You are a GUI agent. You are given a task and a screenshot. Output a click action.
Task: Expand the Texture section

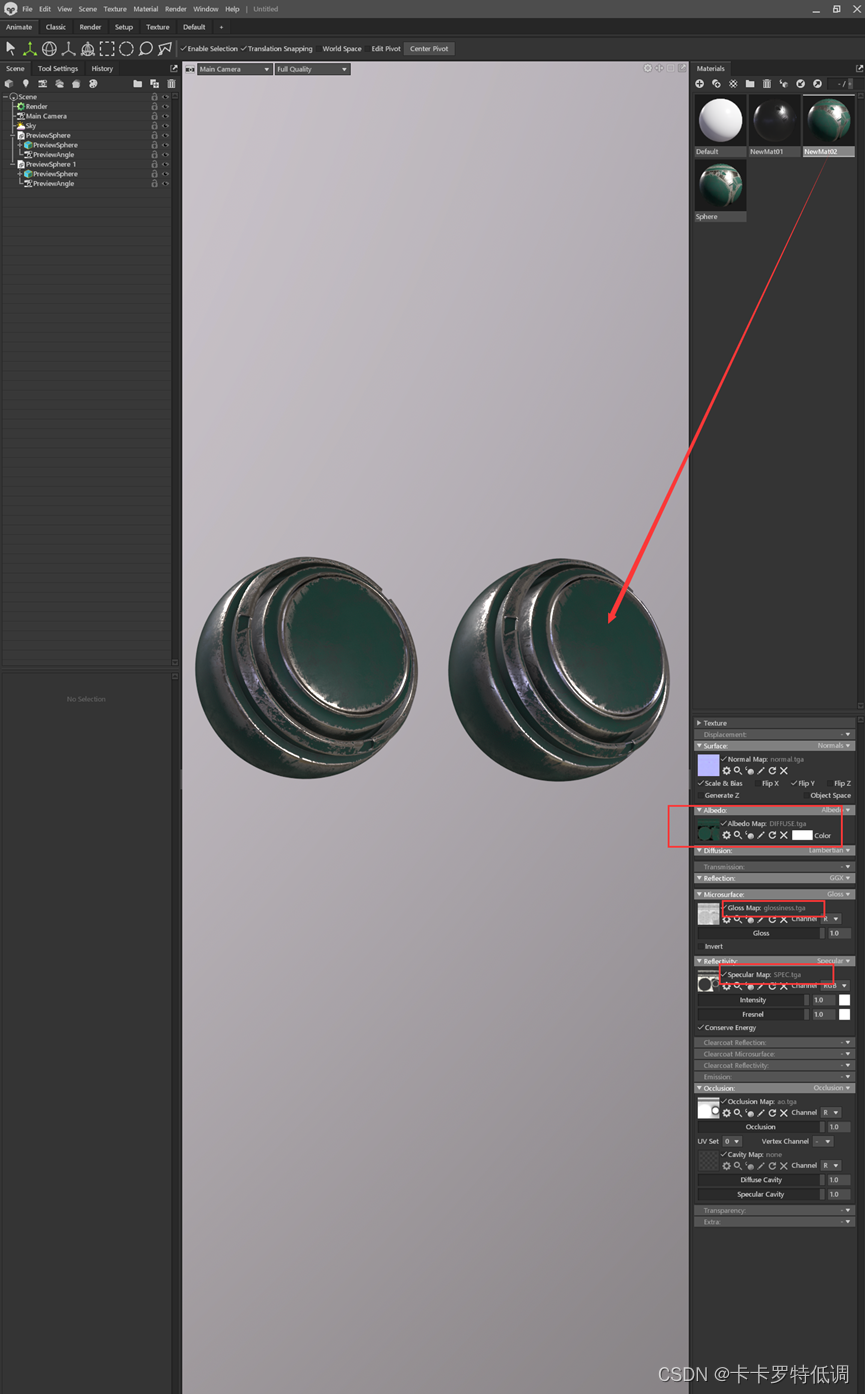coord(698,723)
